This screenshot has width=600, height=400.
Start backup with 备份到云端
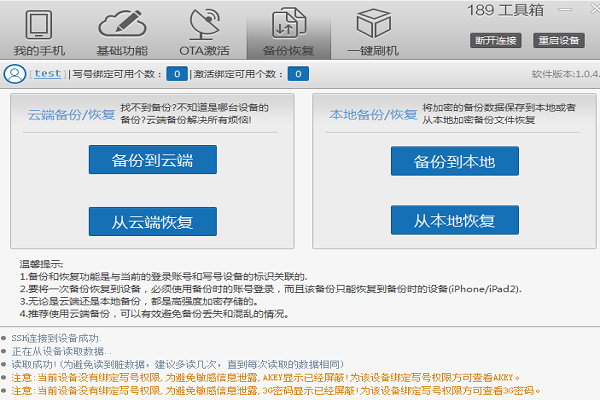tap(153, 160)
